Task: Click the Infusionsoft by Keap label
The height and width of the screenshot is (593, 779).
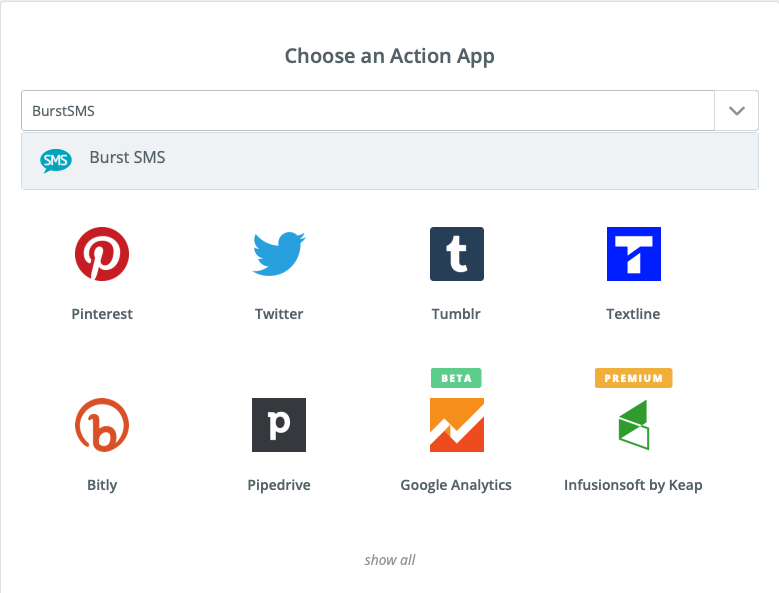Action: (x=633, y=485)
